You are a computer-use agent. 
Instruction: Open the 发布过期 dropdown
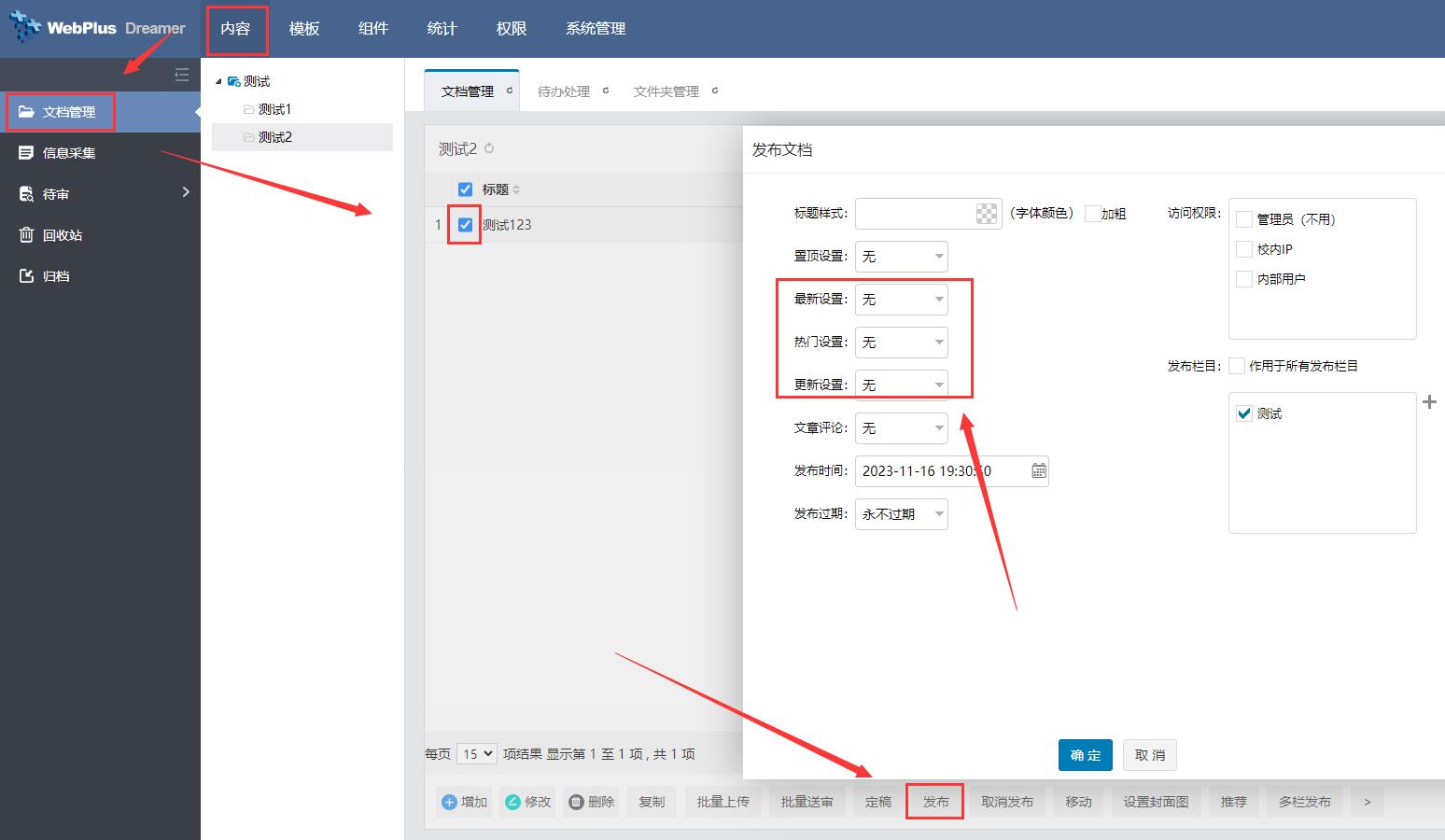(902, 514)
